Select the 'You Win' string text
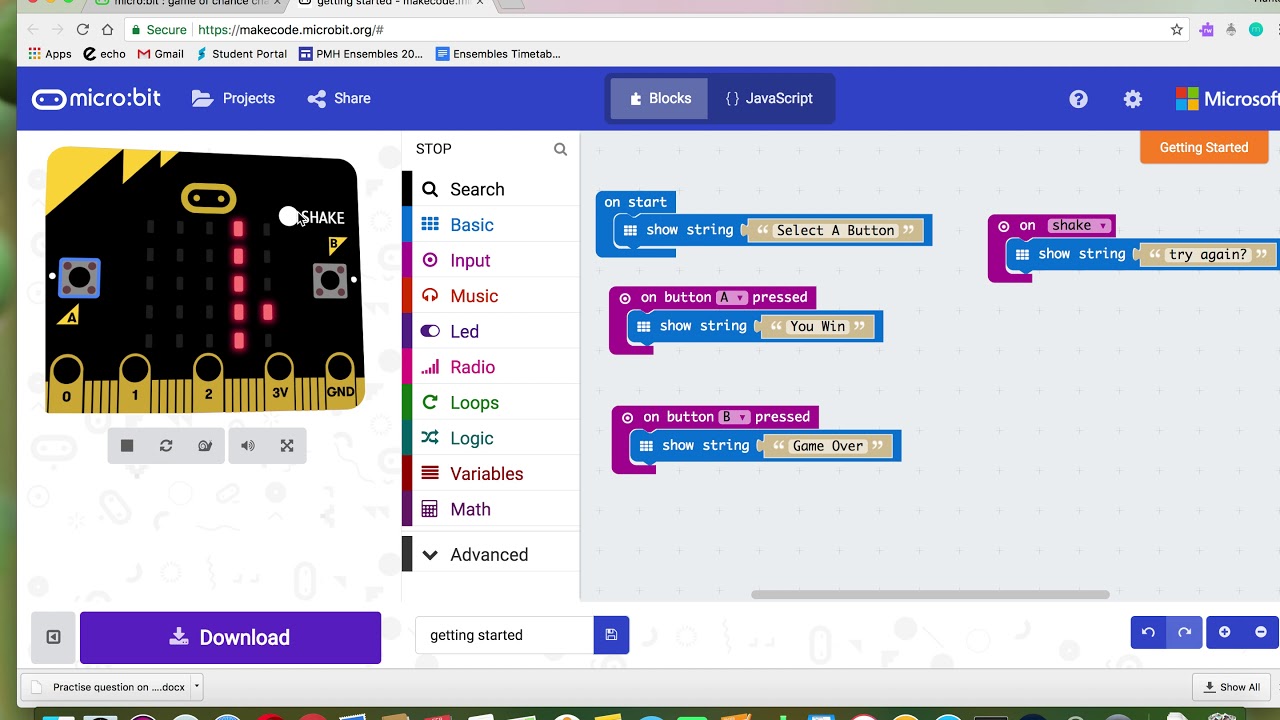 click(x=817, y=326)
